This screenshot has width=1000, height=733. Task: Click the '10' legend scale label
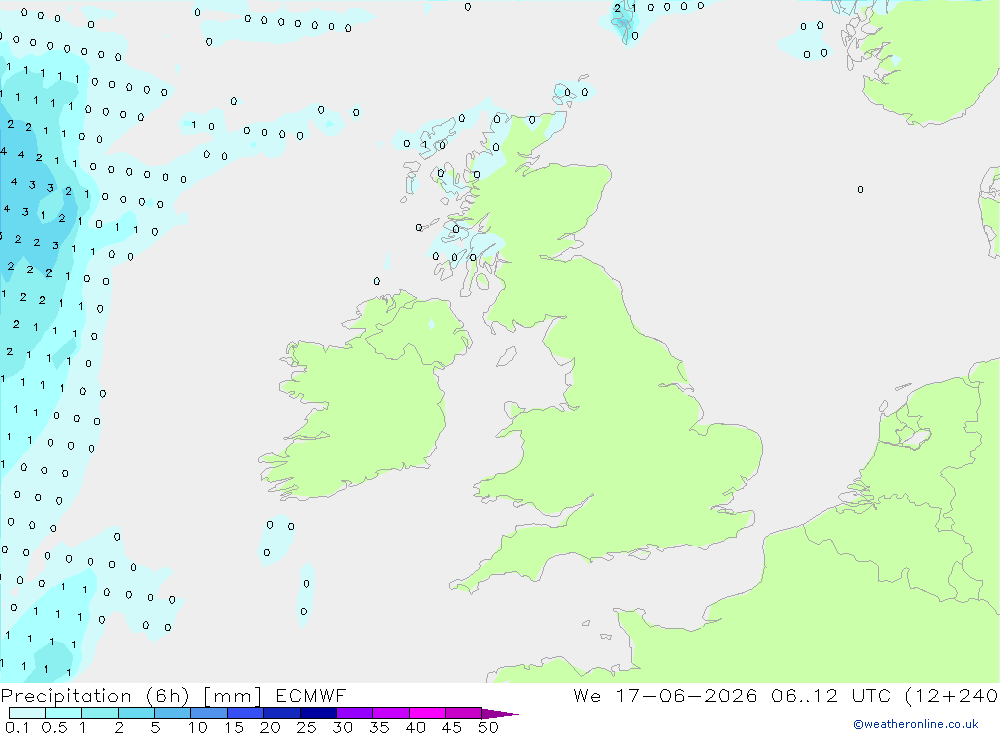[198, 727]
